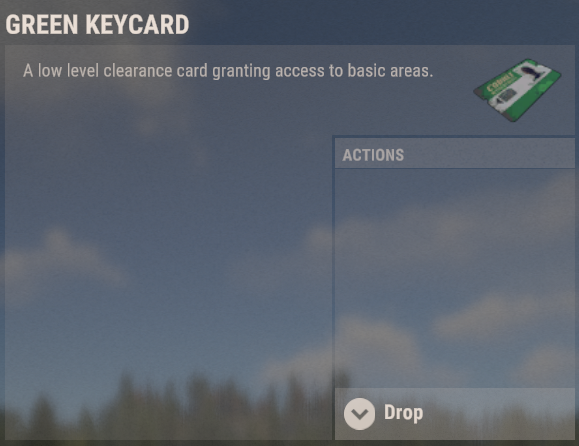Click the Actions section title bar
579x446 pixels.
tap(455, 154)
